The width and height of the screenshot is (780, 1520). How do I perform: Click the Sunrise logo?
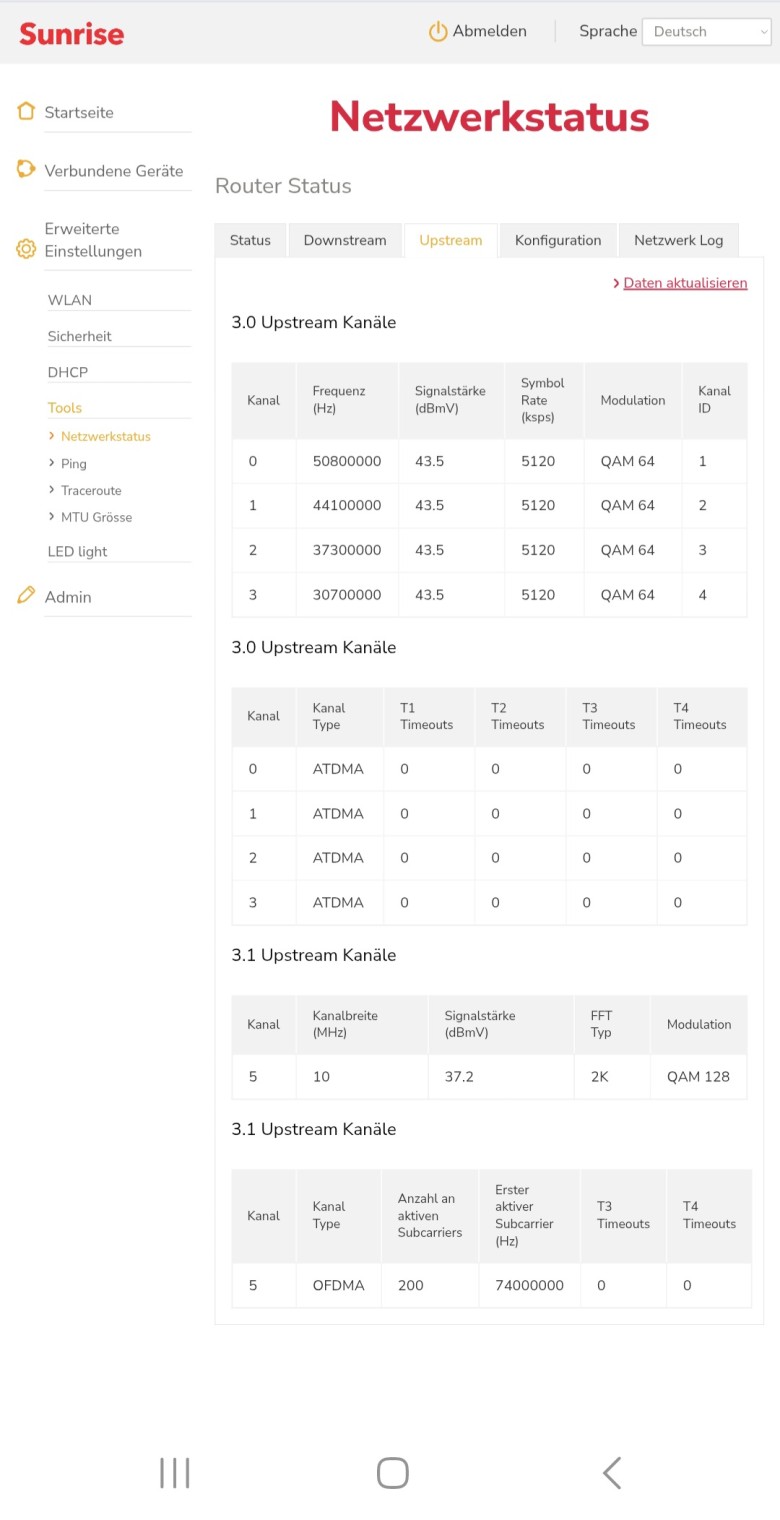click(x=72, y=34)
